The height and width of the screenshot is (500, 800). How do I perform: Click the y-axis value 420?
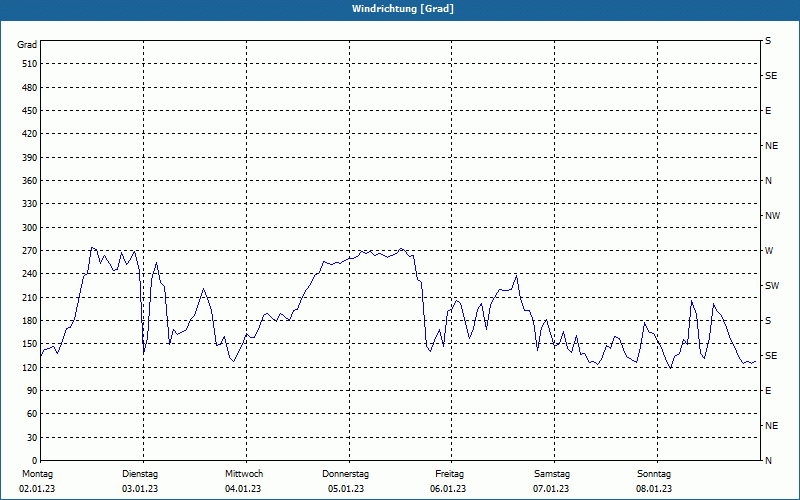30,134
